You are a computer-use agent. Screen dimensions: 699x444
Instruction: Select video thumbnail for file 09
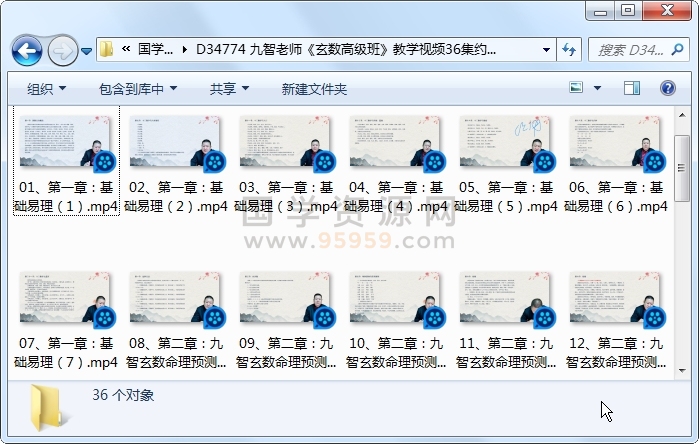(286, 298)
